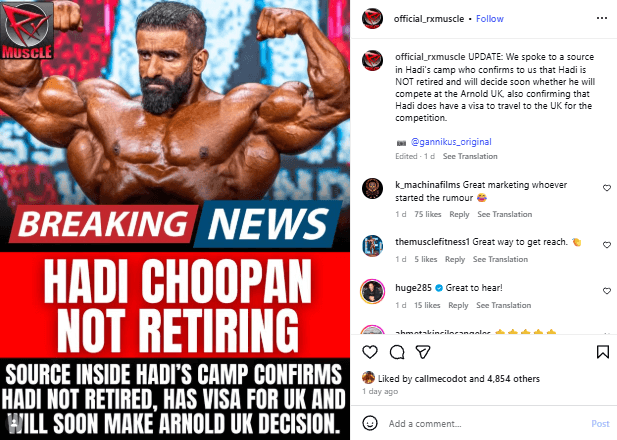Follow official_rxmuscle
Viewport: 617px width, 440px height.
(x=490, y=18)
